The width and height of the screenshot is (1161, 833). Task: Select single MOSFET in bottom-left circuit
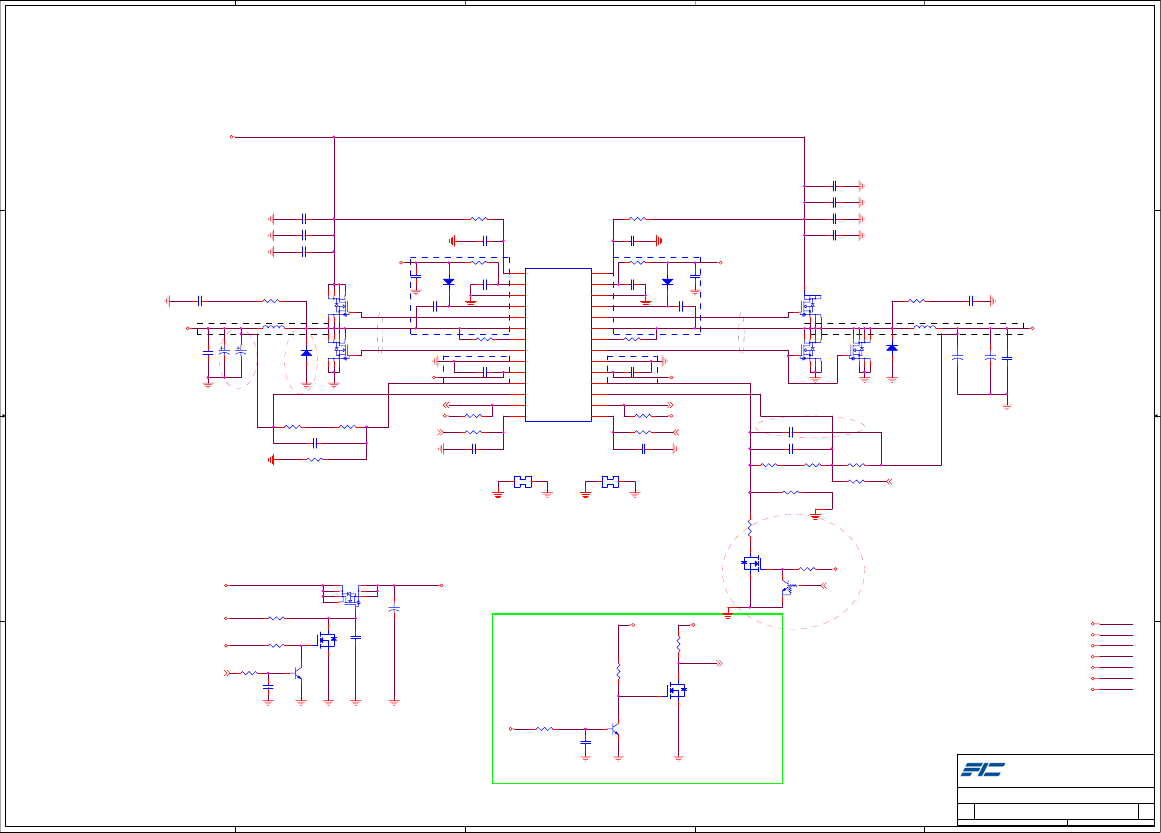point(327,640)
